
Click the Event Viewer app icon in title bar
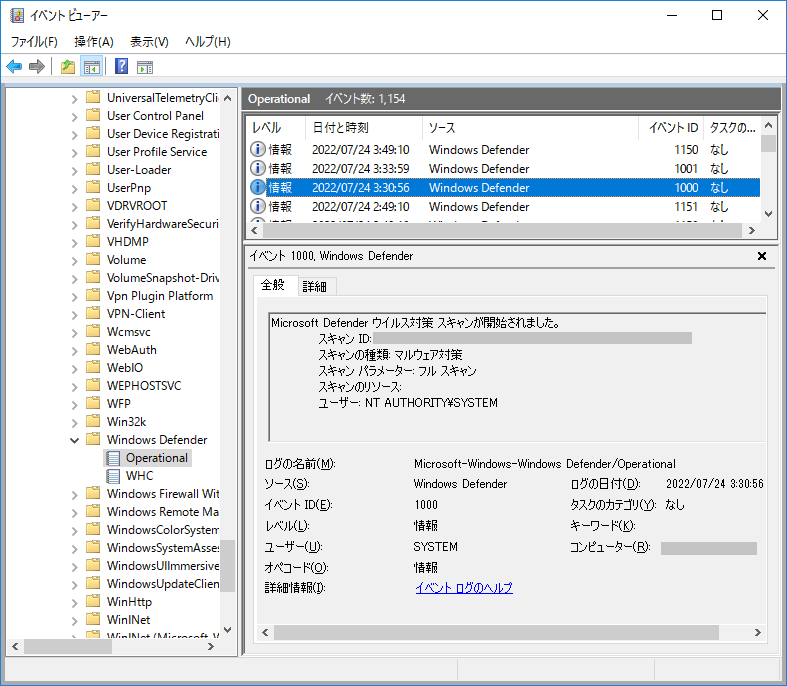17,16
